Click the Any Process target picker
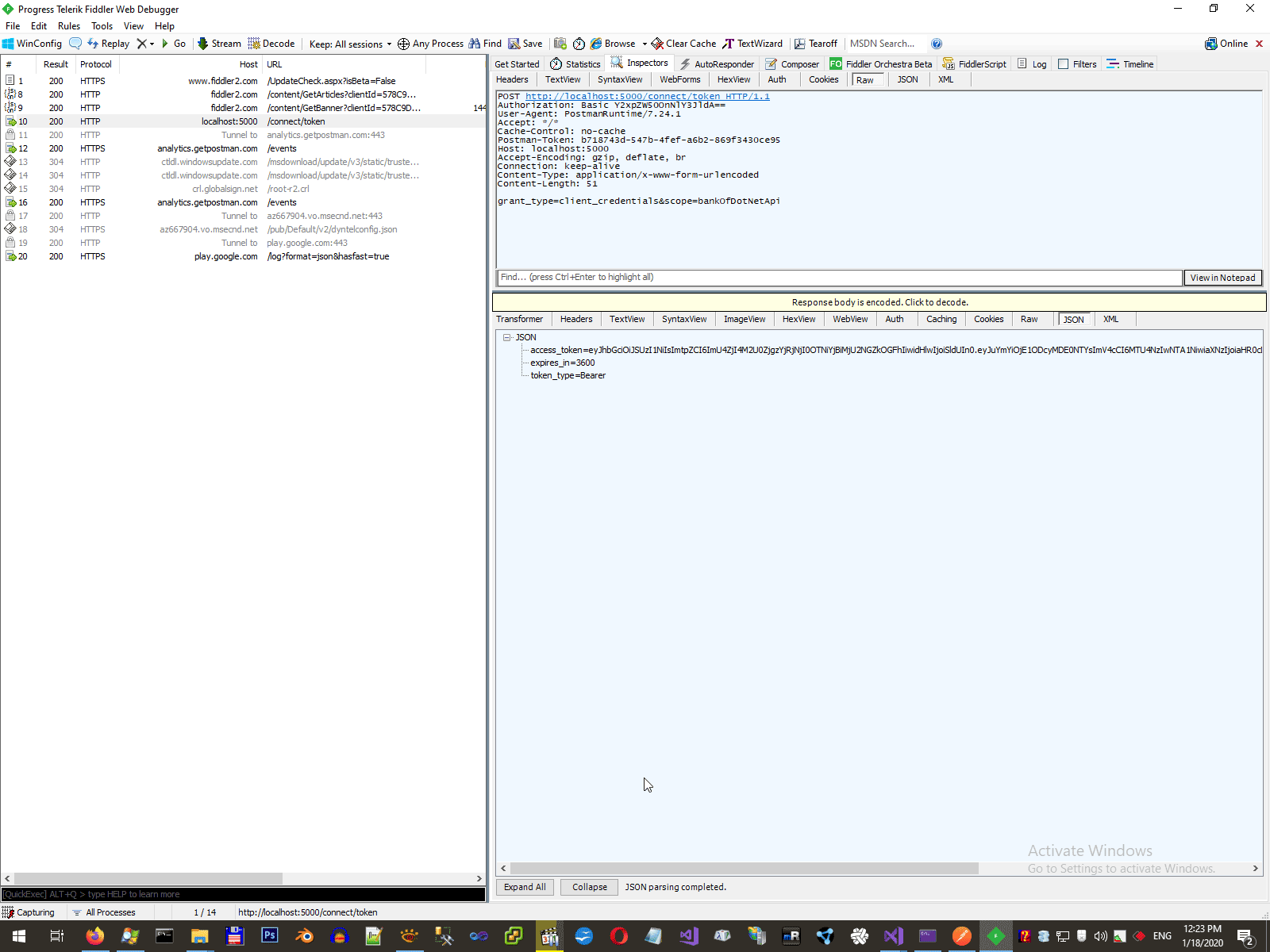This screenshot has width=1270, height=952. (430, 44)
